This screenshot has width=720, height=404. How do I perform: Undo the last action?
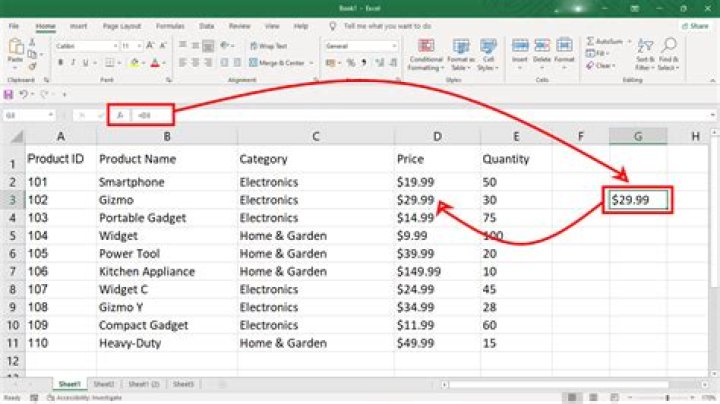23,94
